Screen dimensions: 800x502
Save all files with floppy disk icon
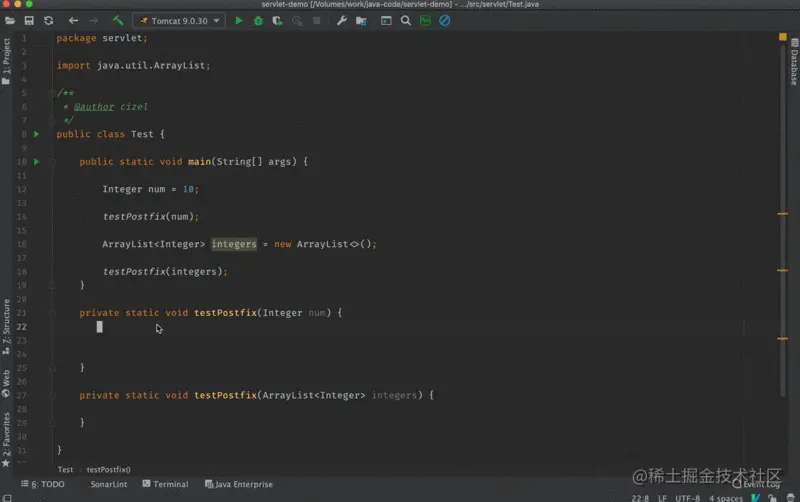(29, 20)
